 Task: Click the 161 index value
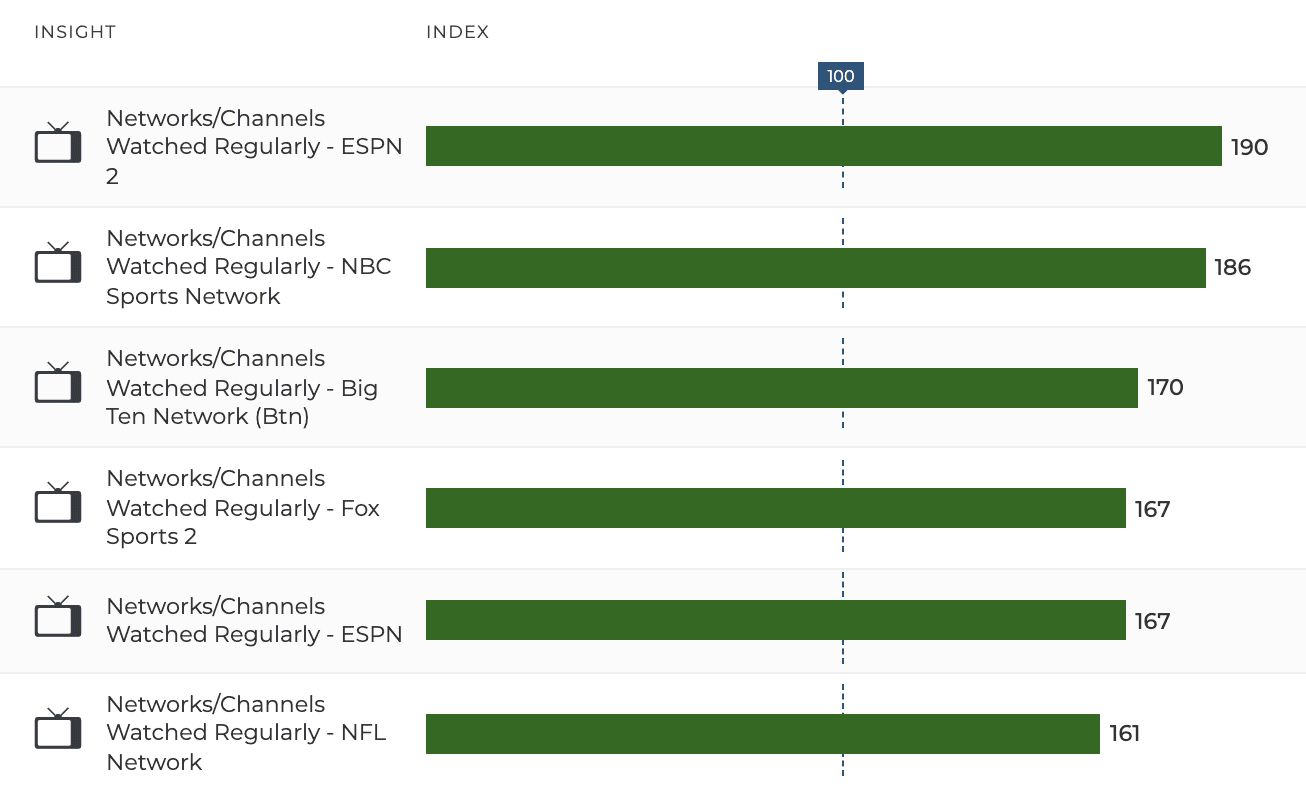(1124, 734)
